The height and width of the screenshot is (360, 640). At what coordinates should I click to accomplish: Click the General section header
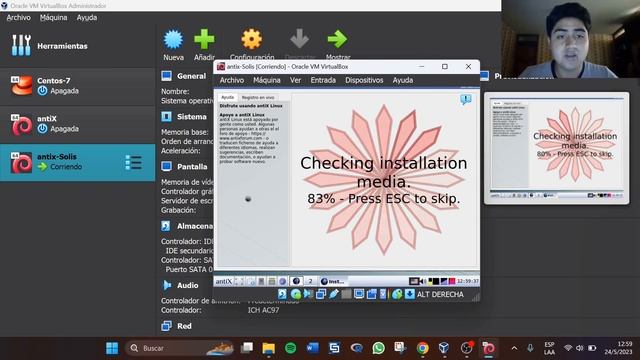(191, 76)
